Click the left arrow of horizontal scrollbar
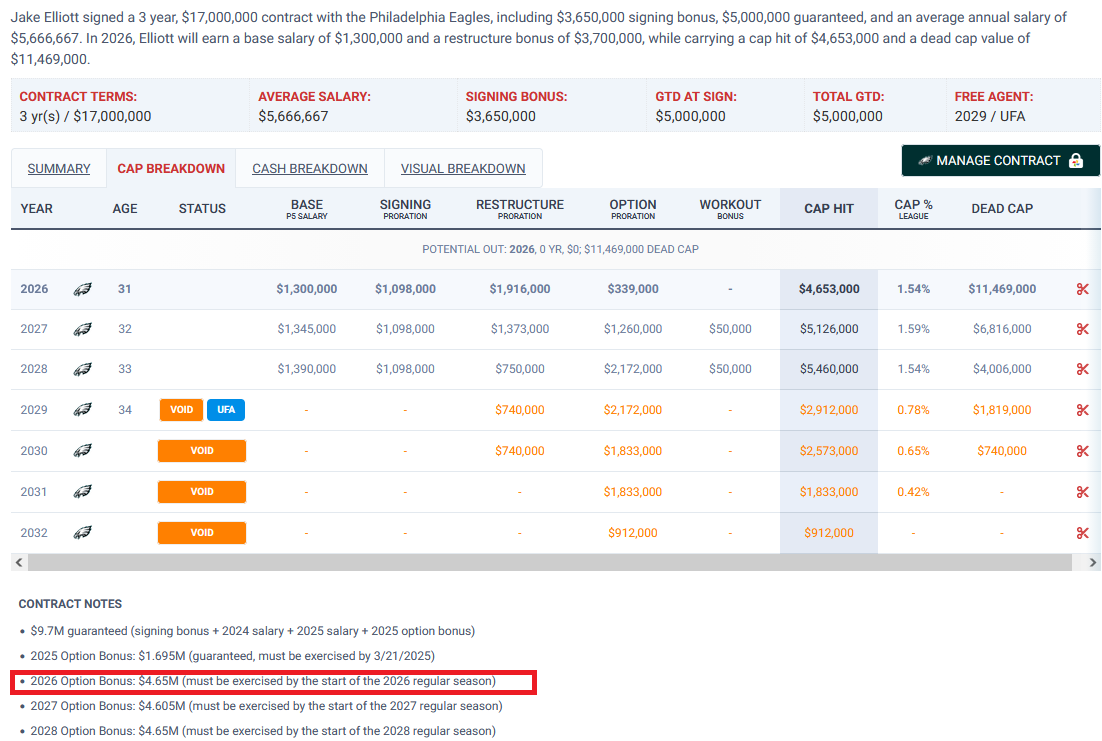The image size is (1102, 741). pos(19,562)
